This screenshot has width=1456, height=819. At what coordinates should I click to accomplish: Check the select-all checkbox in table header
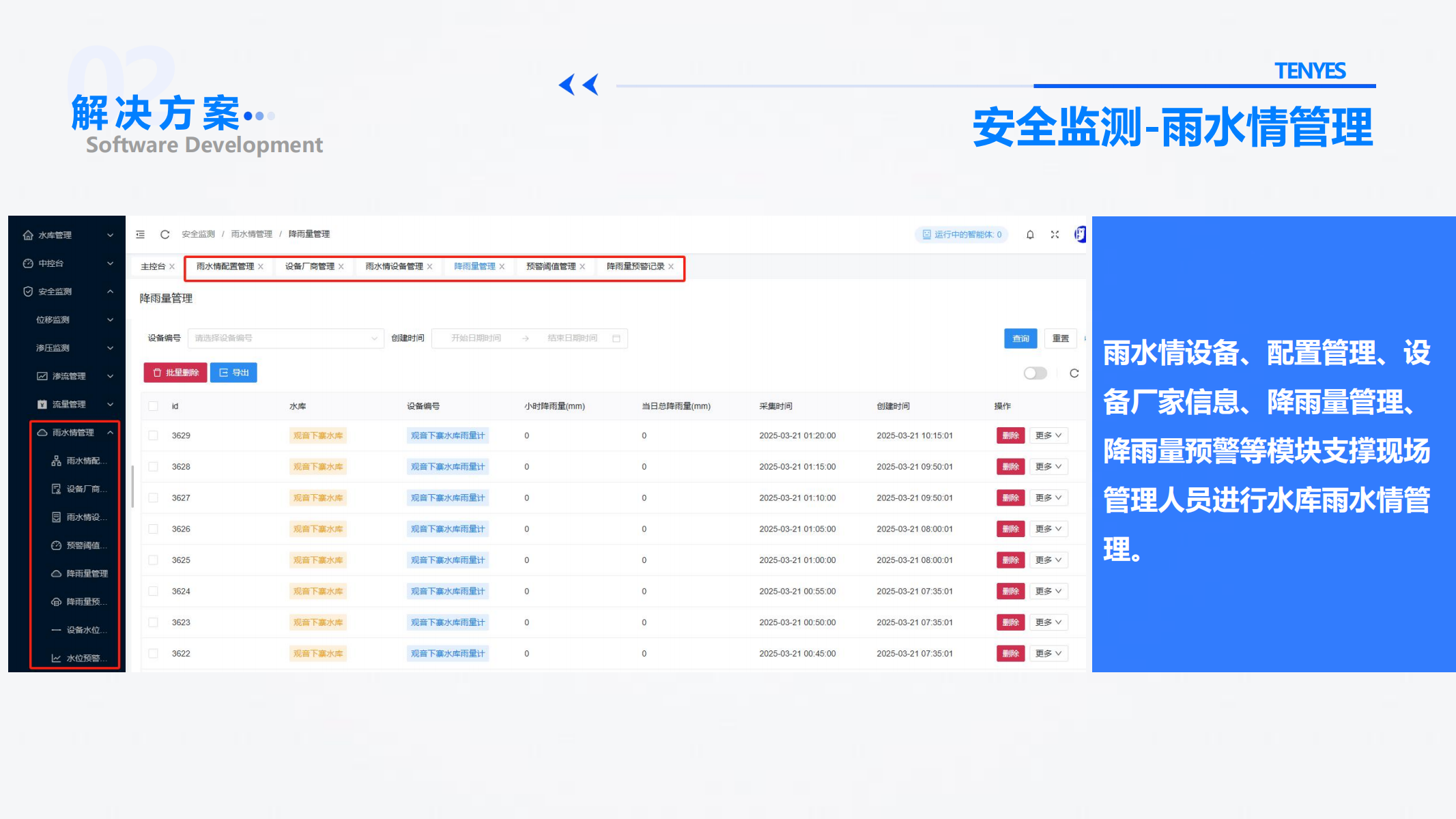[x=154, y=406]
